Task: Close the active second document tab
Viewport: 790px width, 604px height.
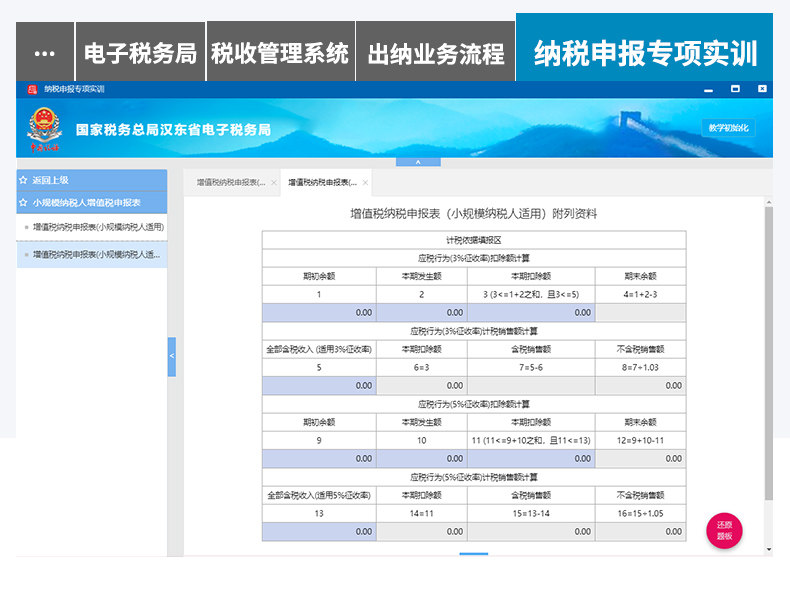Action: (x=365, y=183)
